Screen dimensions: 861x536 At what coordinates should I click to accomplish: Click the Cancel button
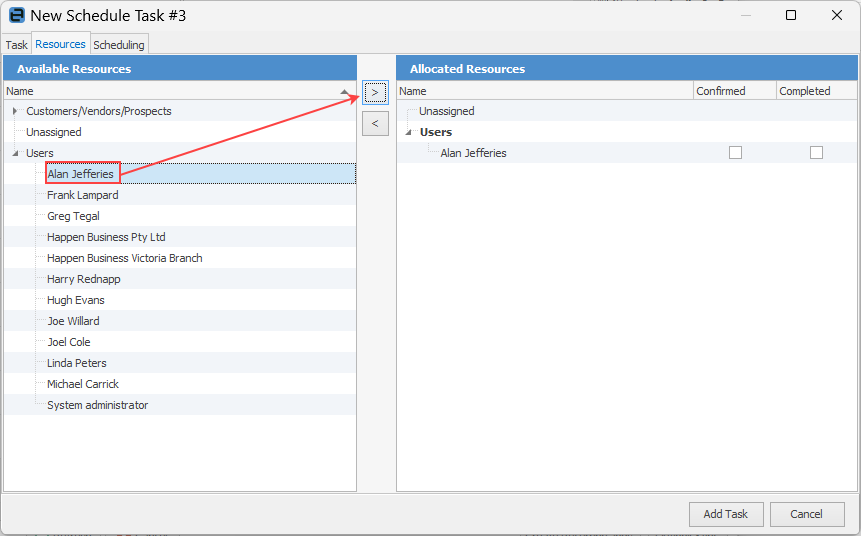(x=807, y=514)
